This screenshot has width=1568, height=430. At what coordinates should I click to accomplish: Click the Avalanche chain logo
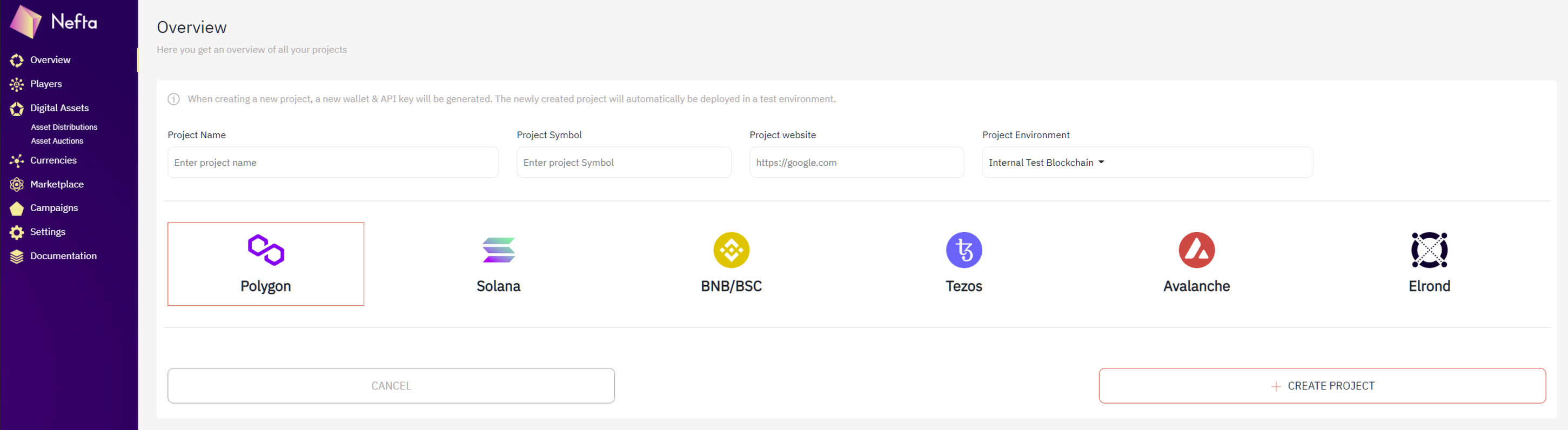pyautogui.click(x=1196, y=250)
